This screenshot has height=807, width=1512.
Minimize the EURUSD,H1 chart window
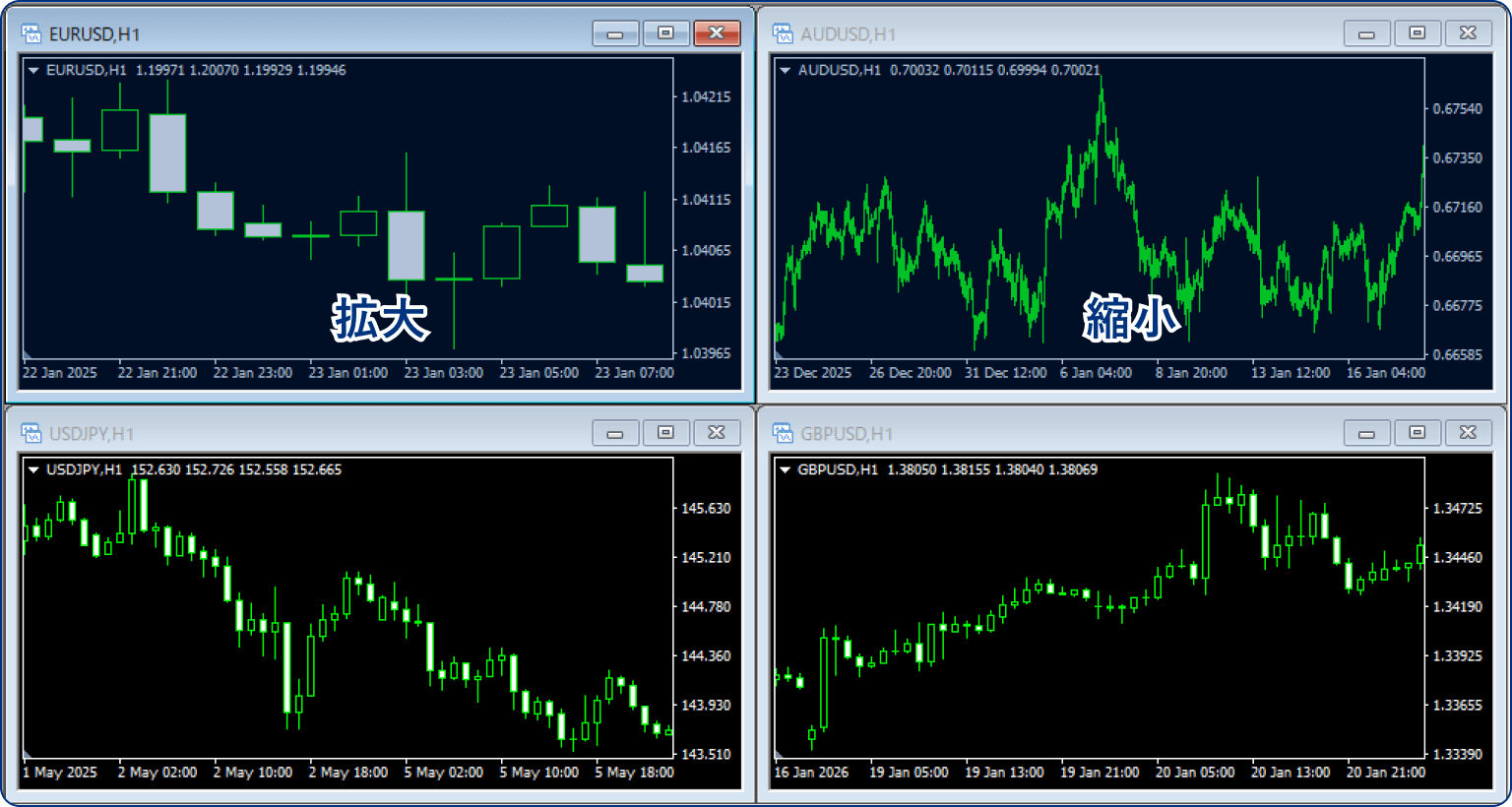[615, 33]
